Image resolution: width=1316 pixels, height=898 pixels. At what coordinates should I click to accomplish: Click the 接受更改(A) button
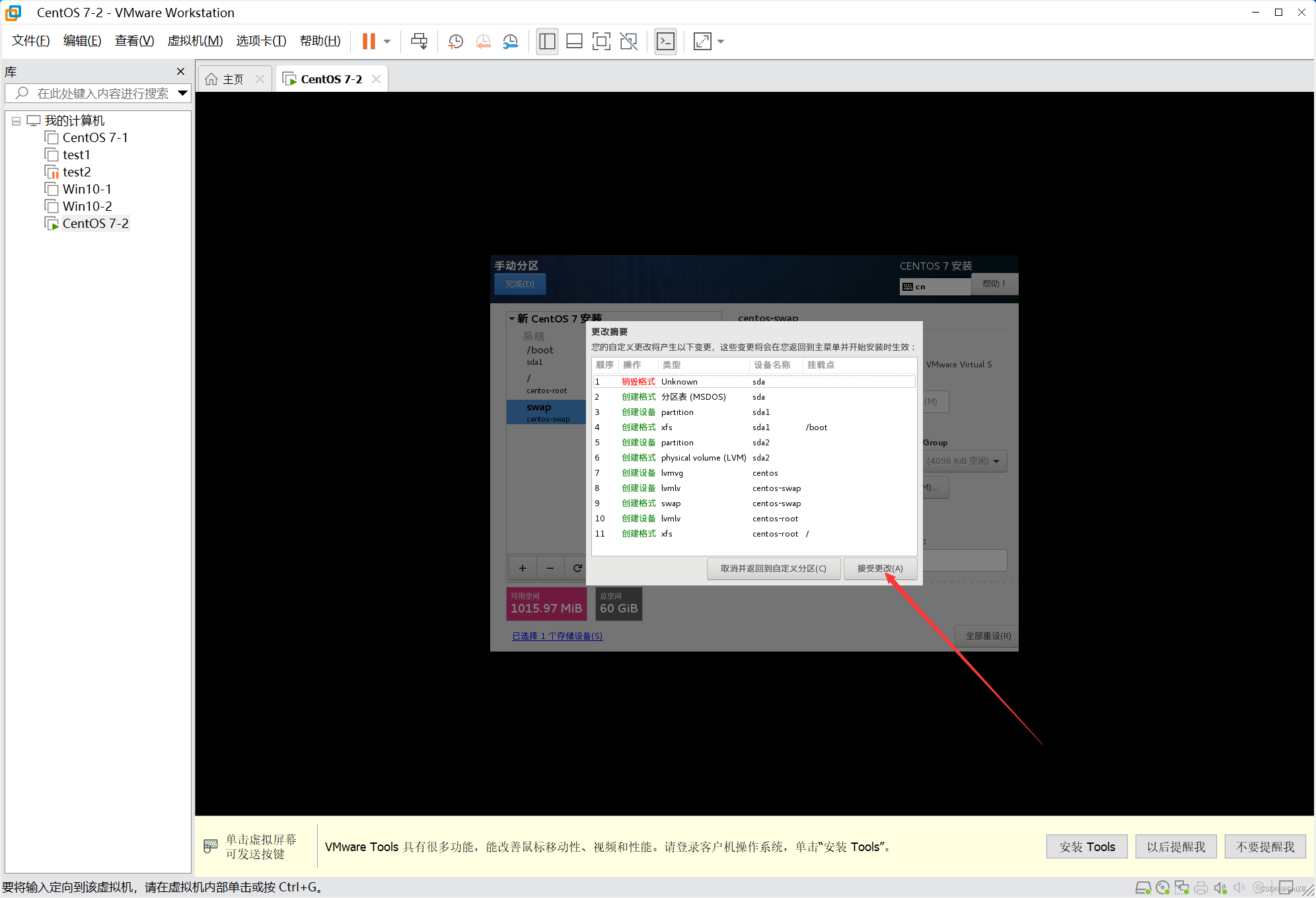[x=879, y=568]
